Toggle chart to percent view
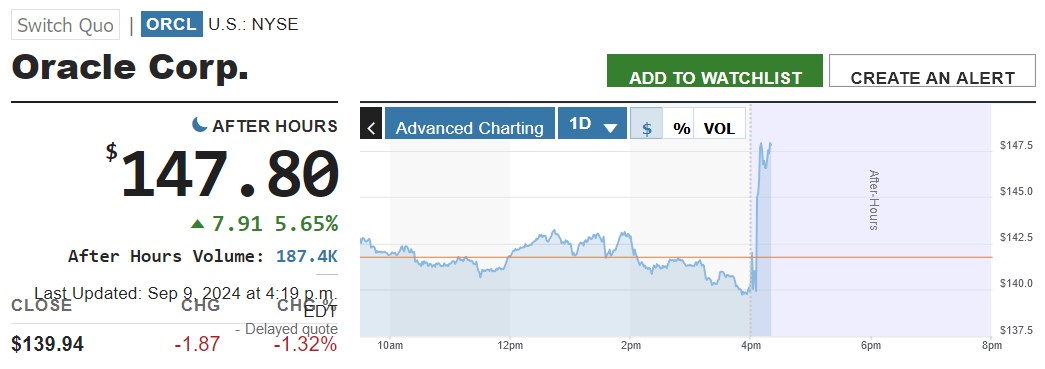The height and width of the screenshot is (369, 1045). click(x=682, y=129)
